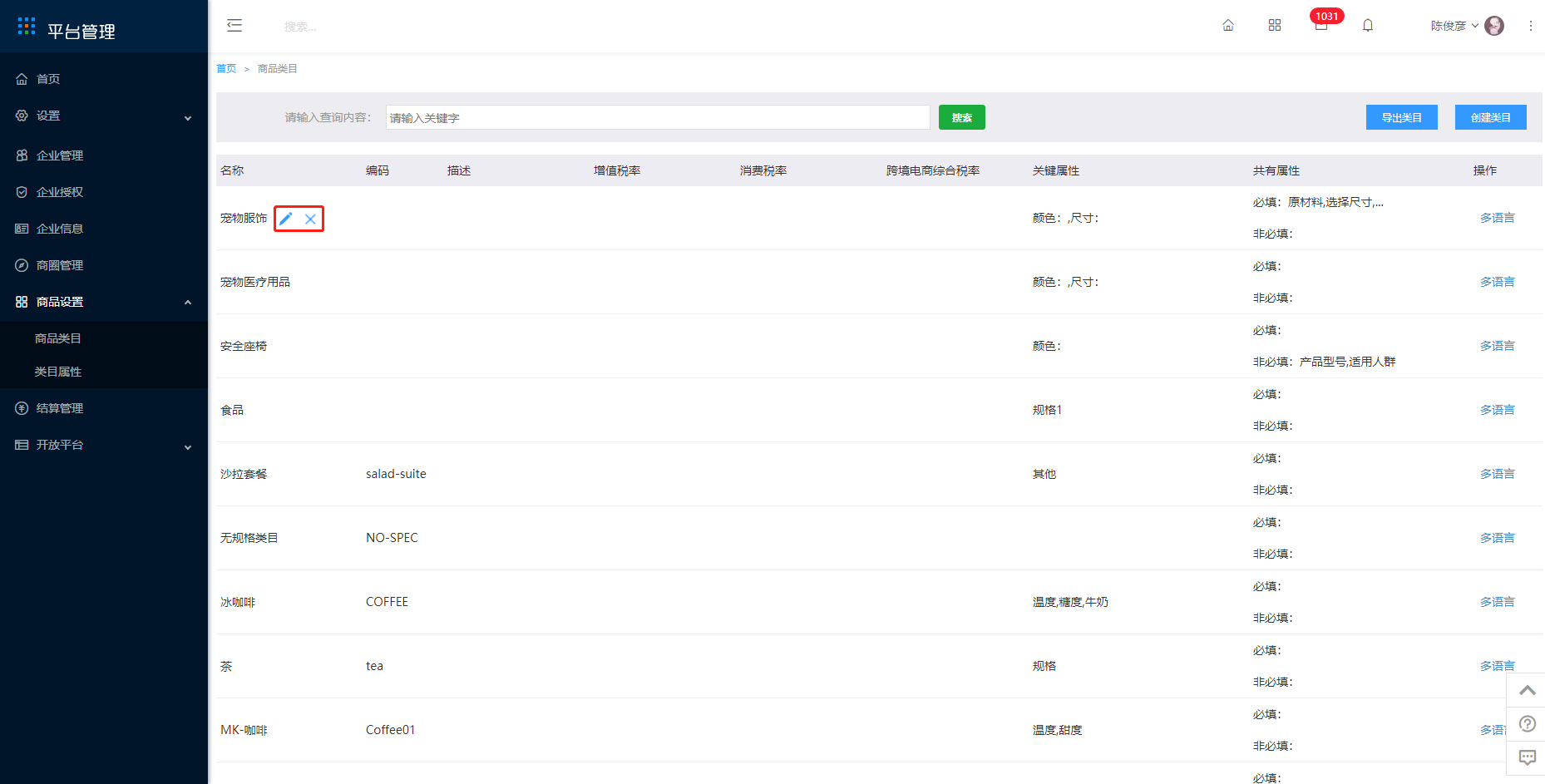
Task: Select the 安全座椅 category name
Action: pyautogui.click(x=244, y=346)
